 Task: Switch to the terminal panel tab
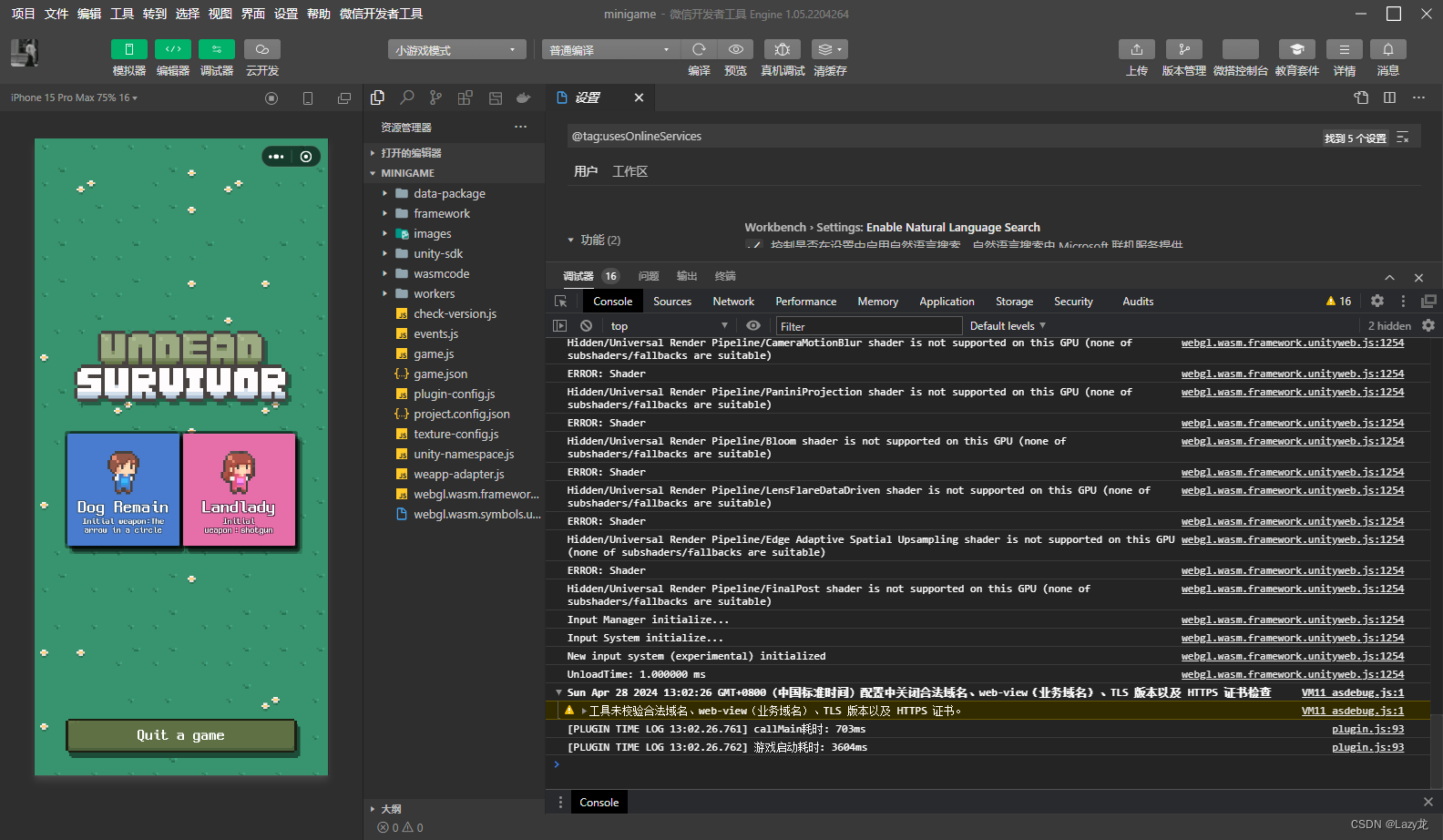pos(725,276)
